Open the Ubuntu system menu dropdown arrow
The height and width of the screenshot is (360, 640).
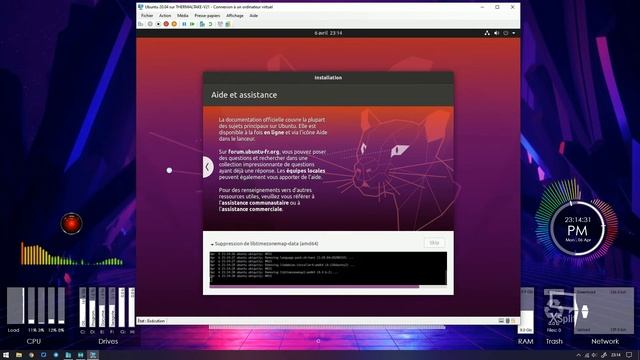pos(513,33)
